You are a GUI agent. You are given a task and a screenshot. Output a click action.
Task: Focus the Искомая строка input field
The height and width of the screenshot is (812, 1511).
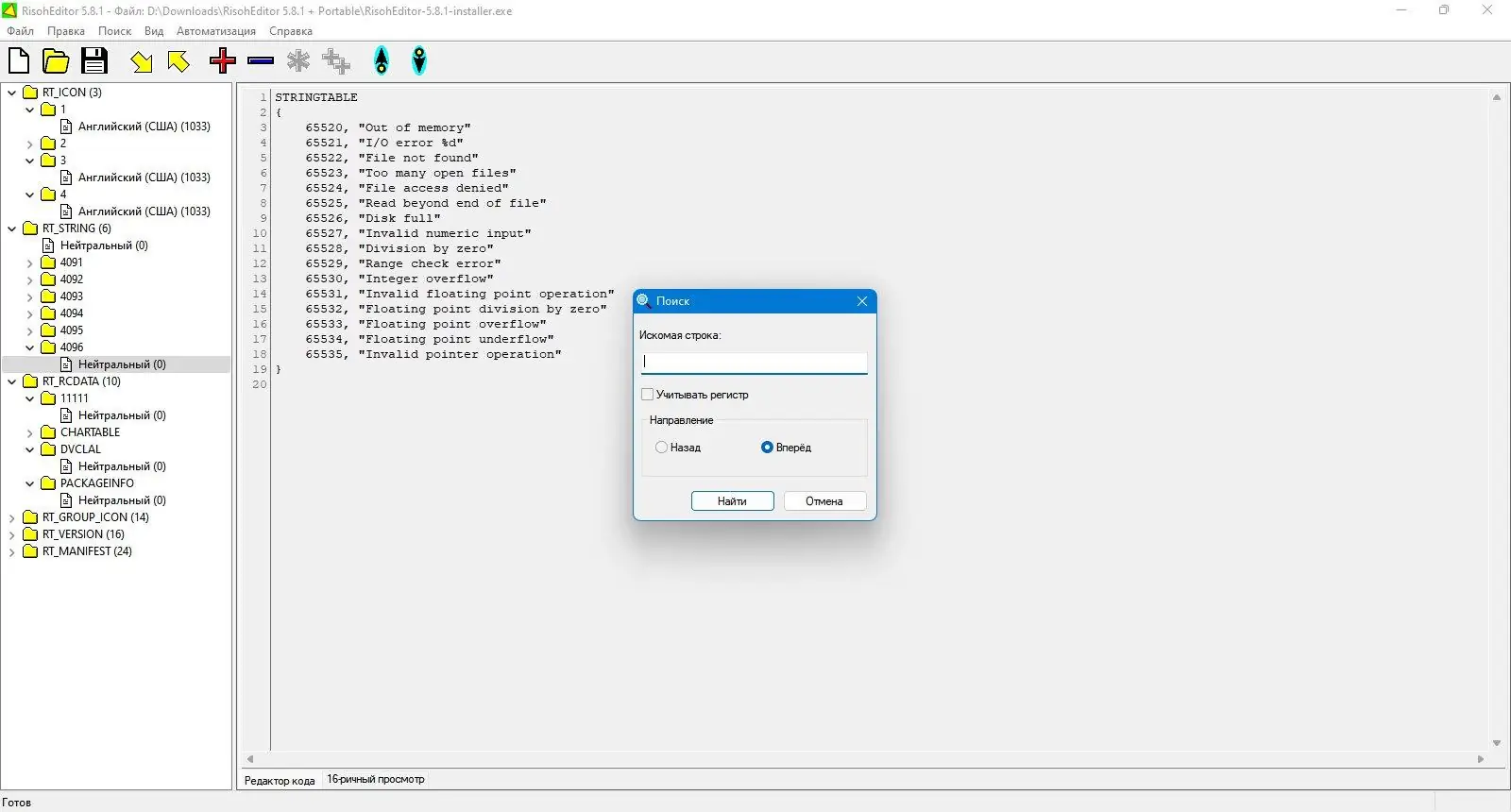[x=754, y=363]
